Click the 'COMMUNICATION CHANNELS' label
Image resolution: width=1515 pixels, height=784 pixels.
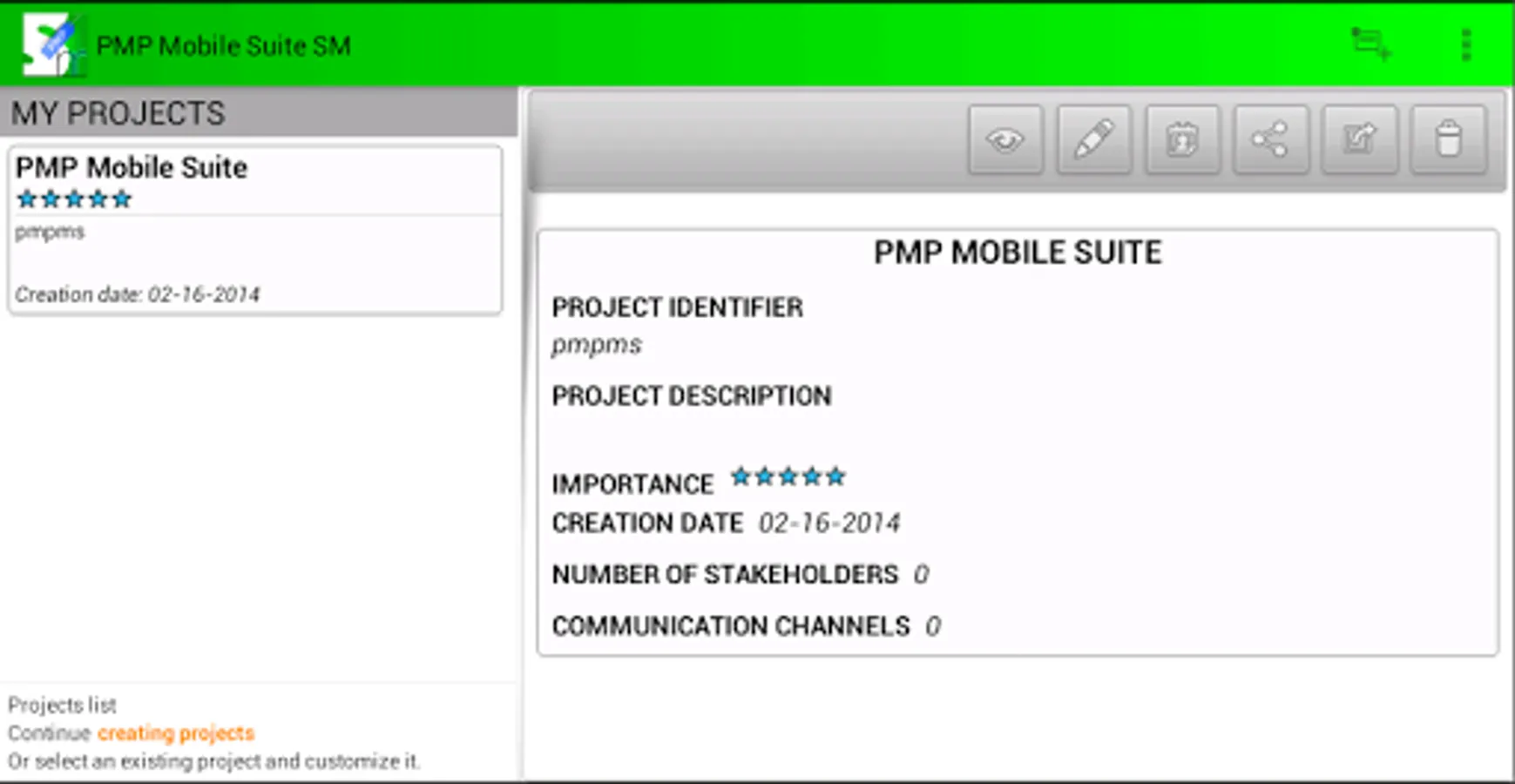731,625
